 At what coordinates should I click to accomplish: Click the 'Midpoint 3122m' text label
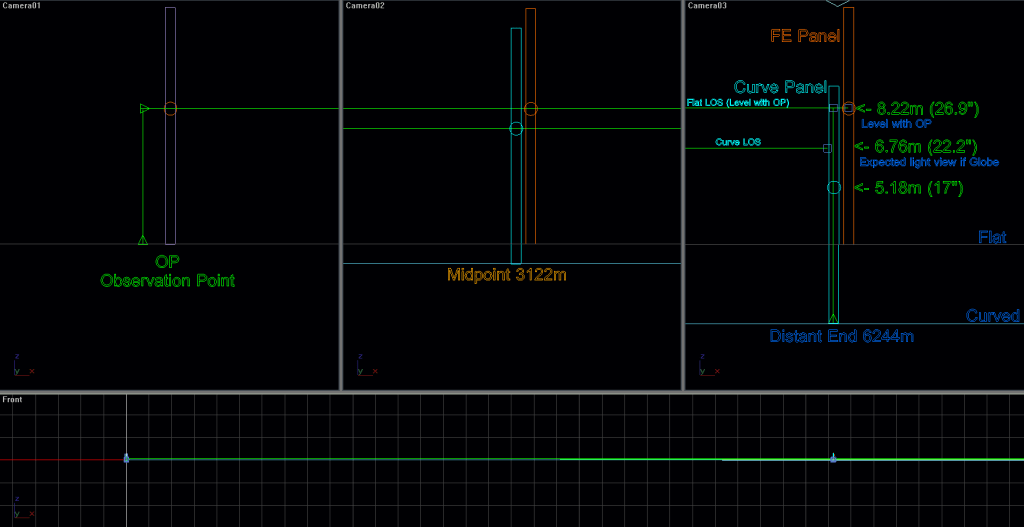point(506,275)
